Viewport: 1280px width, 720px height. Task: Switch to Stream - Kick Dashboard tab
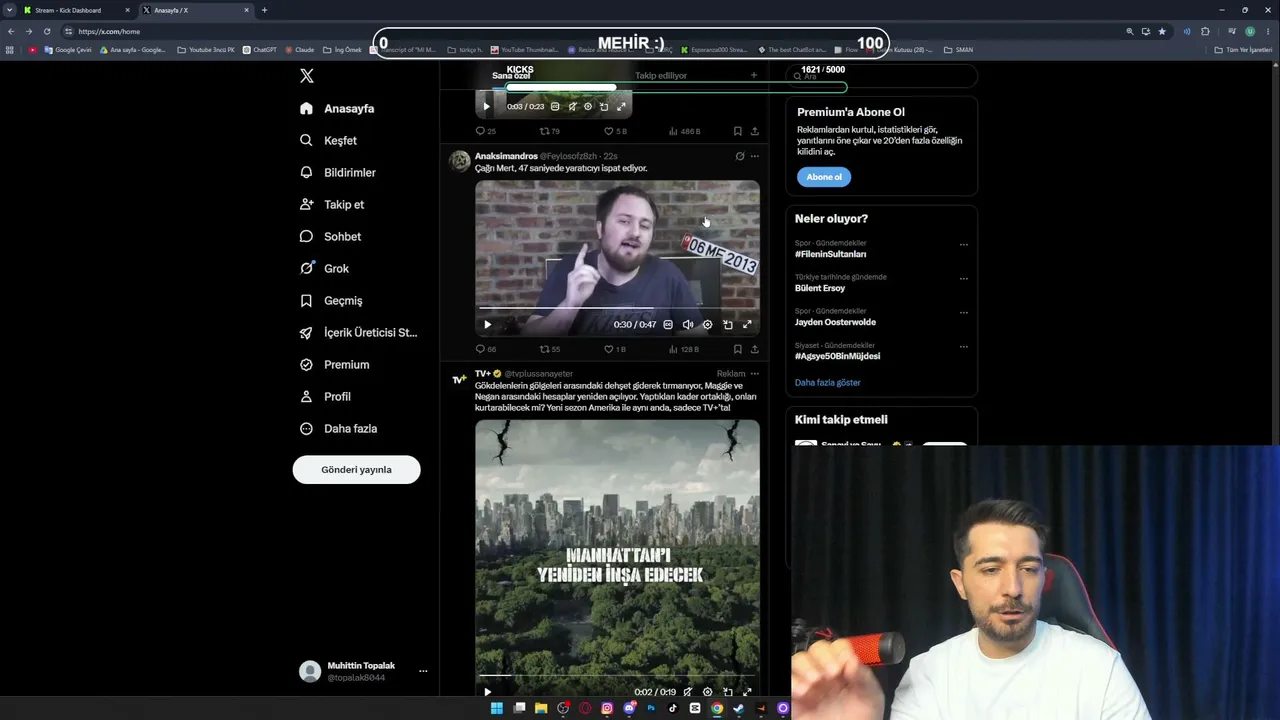click(x=76, y=10)
